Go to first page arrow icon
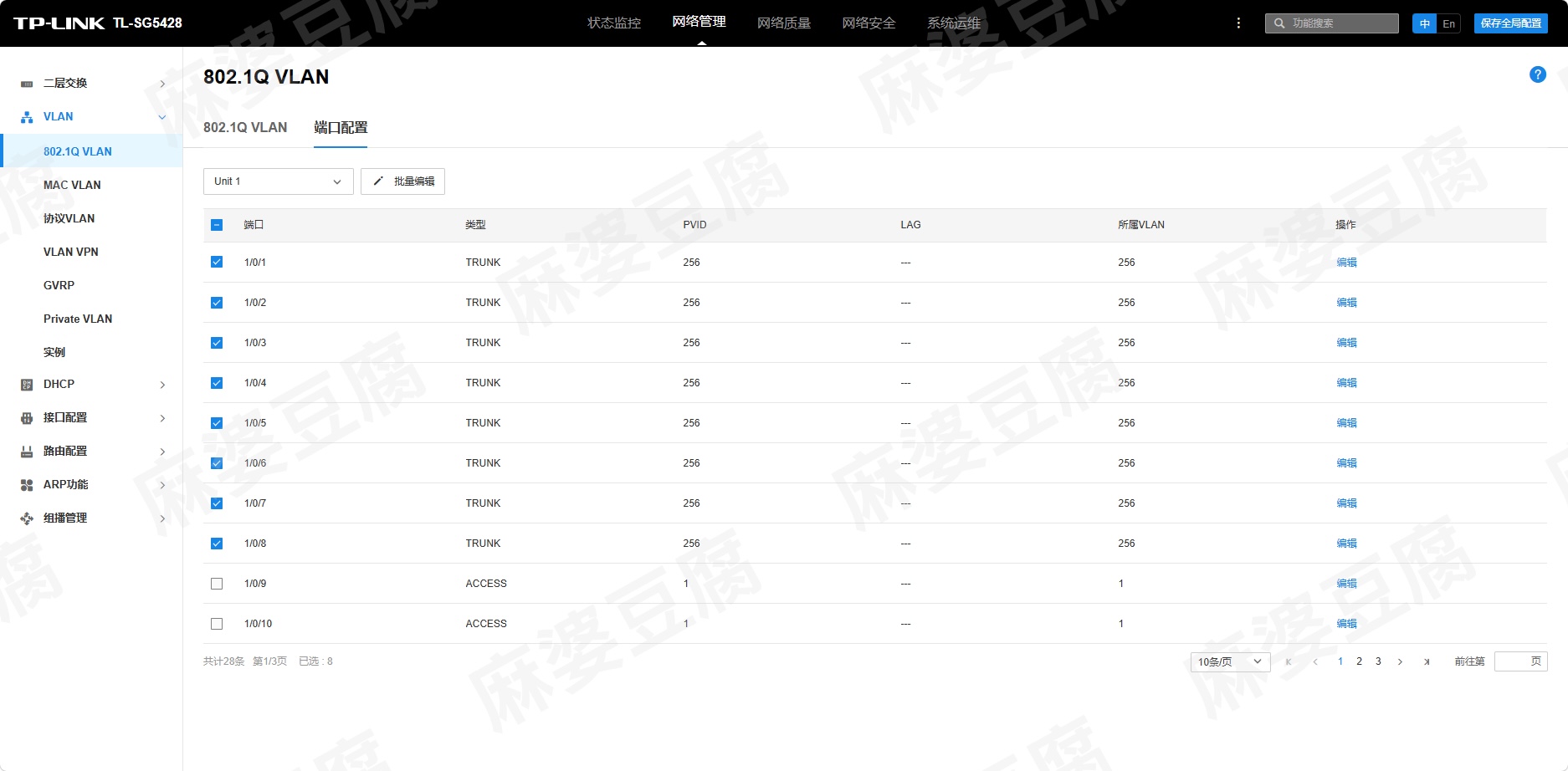This screenshot has height=771, width=1568. (1289, 661)
